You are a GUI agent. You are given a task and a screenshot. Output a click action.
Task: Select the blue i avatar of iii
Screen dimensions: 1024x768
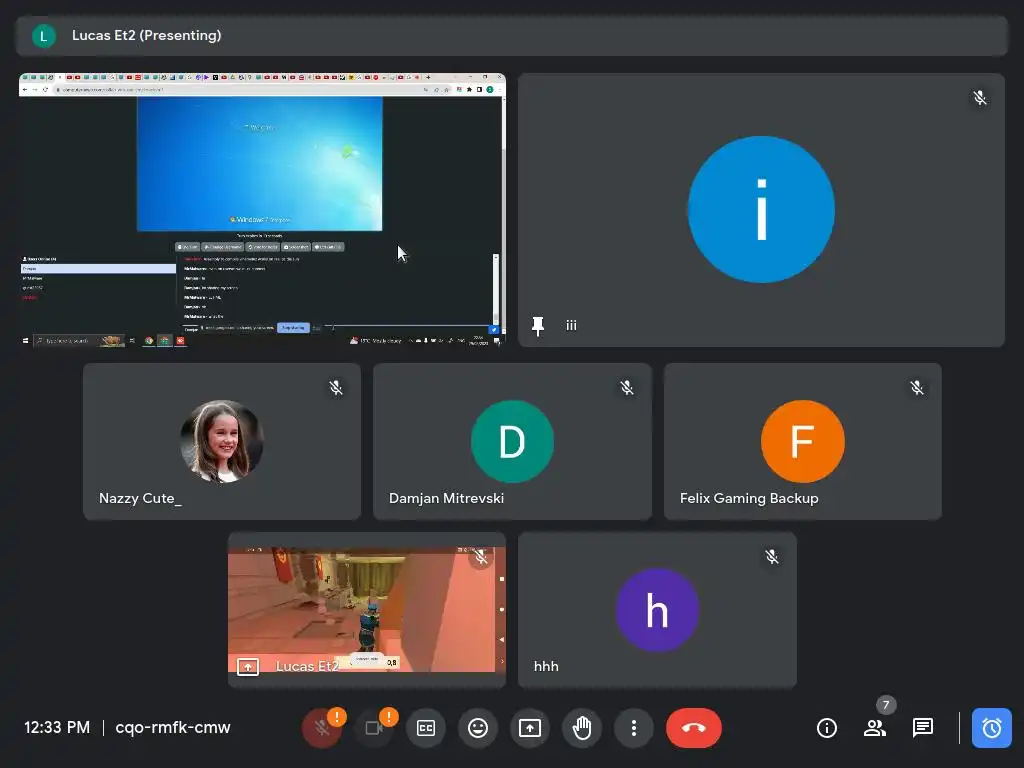click(x=761, y=209)
